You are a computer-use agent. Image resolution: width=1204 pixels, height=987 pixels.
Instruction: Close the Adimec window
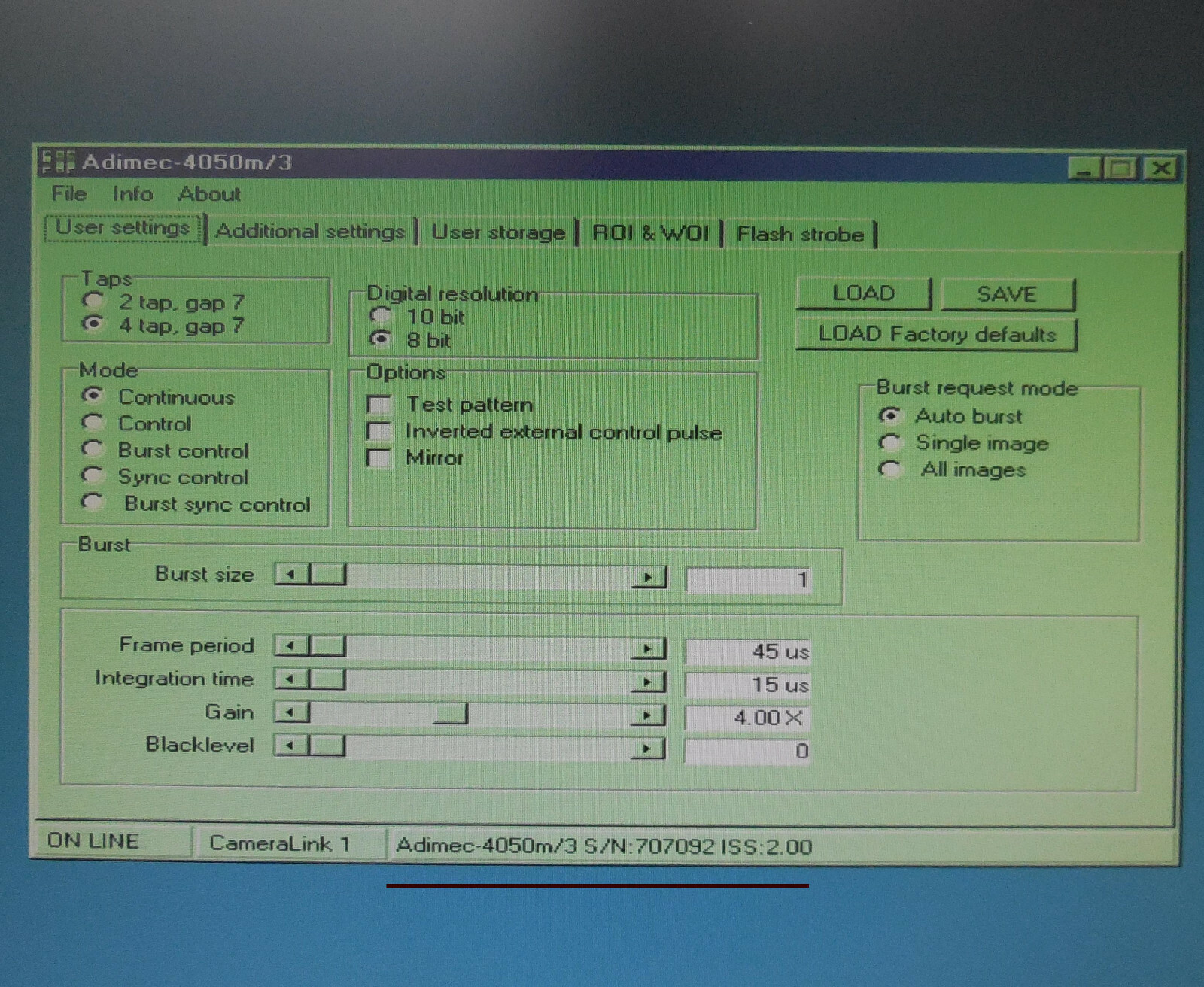pos(1160,168)
